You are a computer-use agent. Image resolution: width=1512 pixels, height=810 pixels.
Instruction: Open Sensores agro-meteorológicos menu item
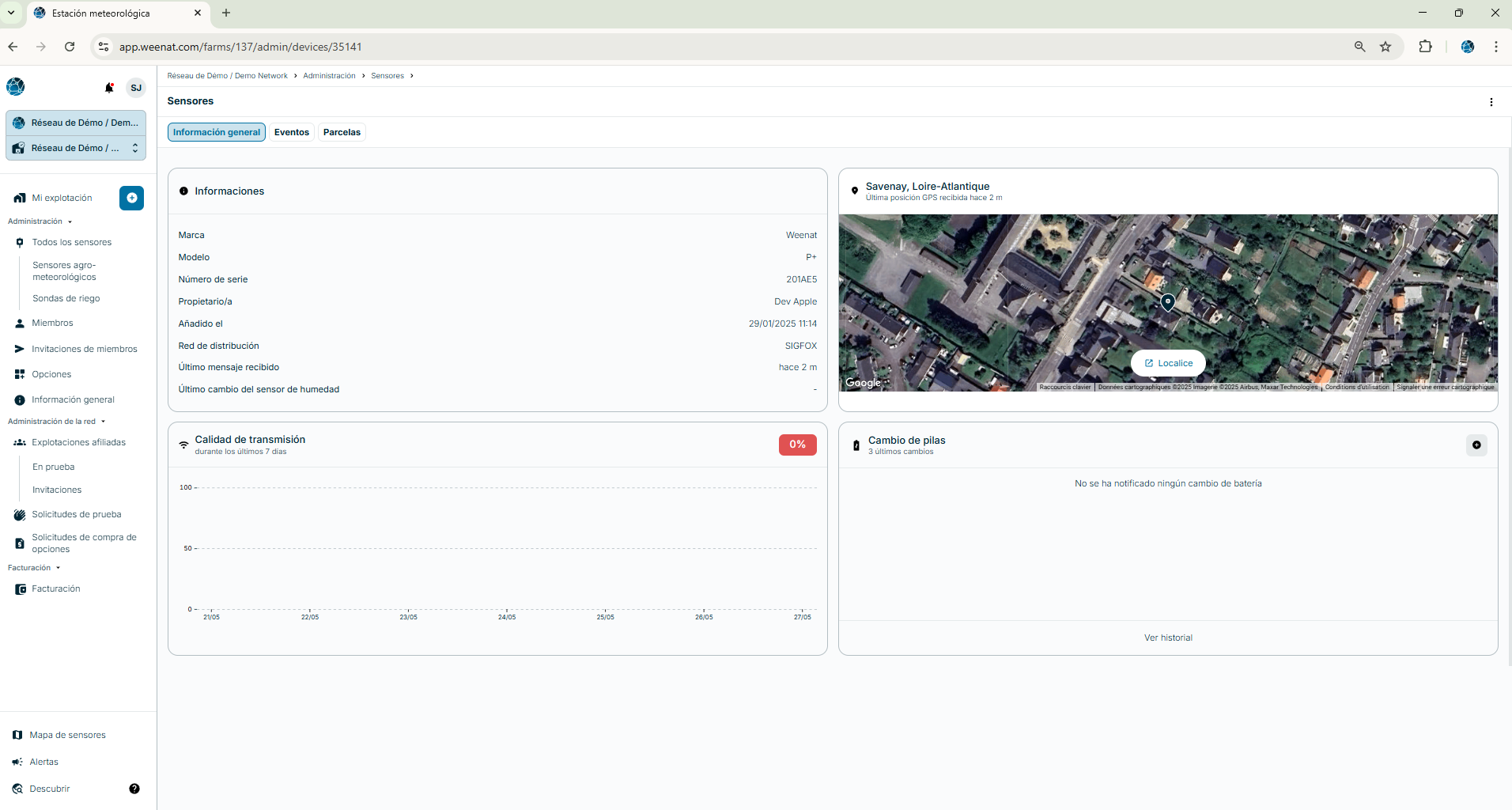click(x=64, y=271)
